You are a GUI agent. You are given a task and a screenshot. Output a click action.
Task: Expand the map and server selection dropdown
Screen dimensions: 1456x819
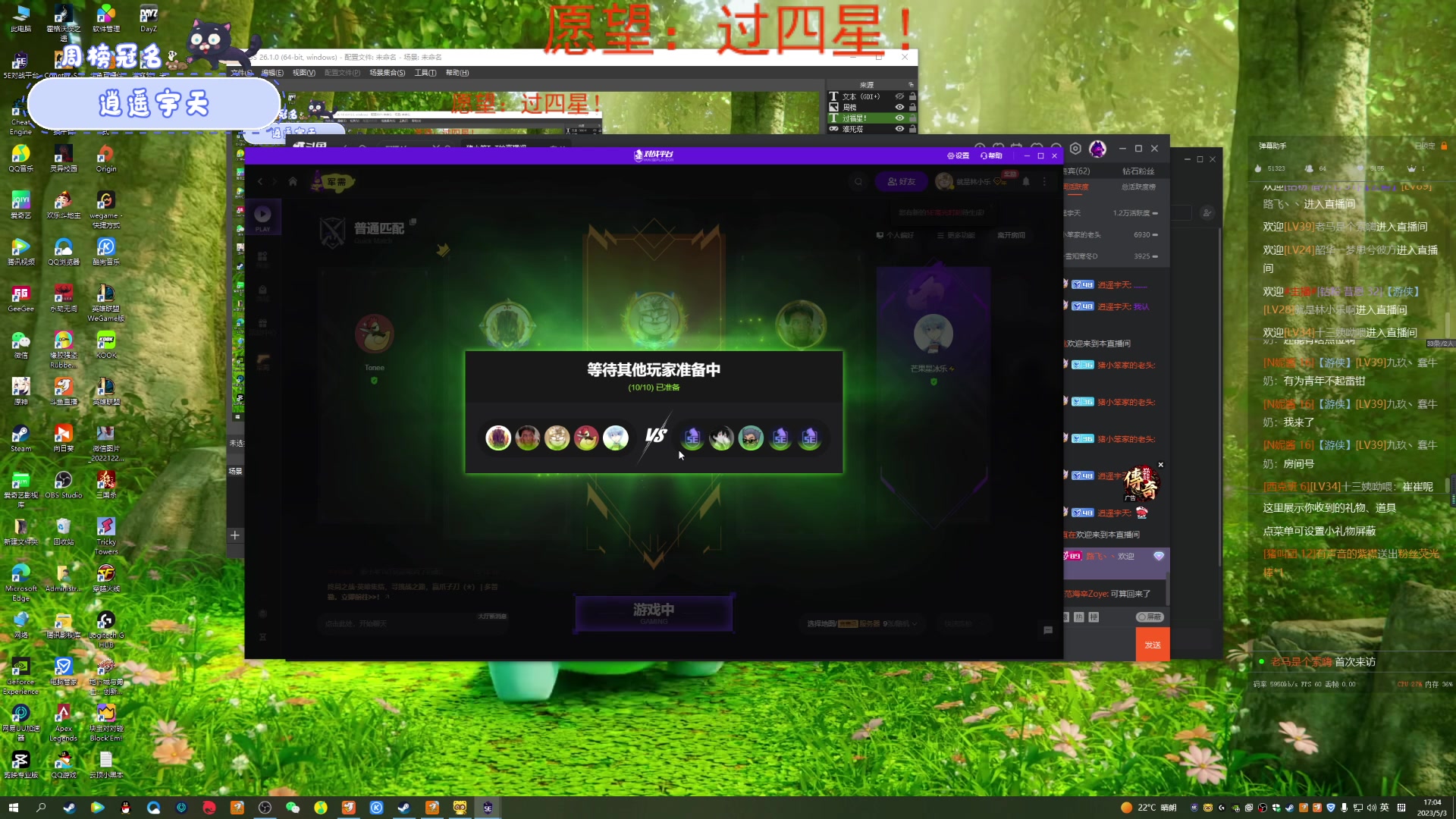click(x=862, y=623)
